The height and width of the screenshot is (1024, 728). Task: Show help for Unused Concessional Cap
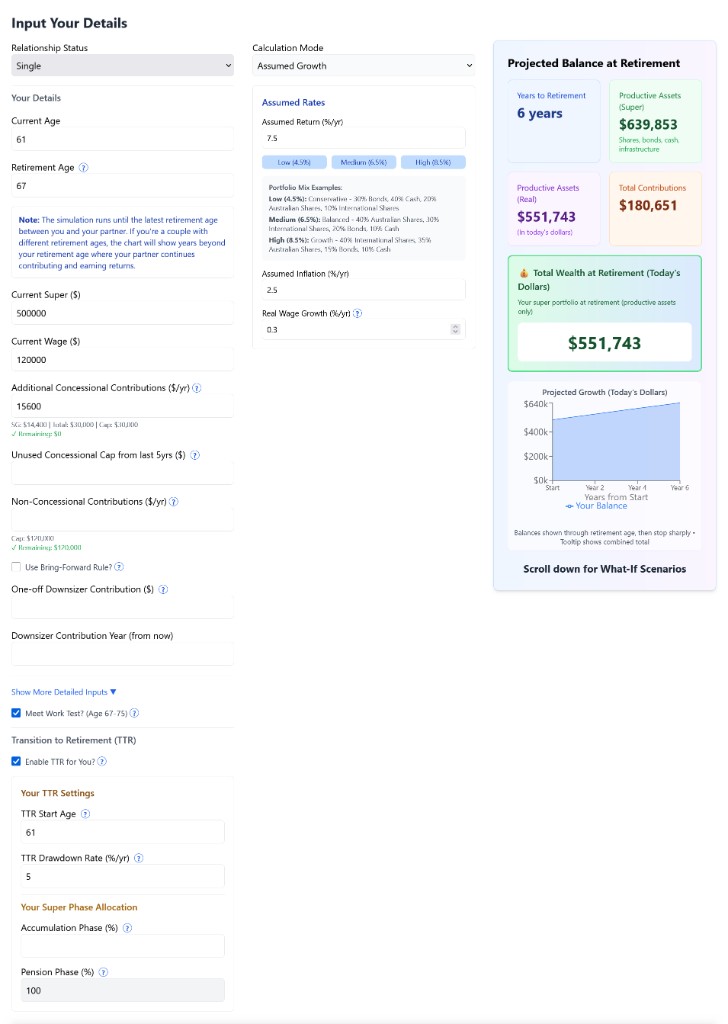[x=195, y=455]
